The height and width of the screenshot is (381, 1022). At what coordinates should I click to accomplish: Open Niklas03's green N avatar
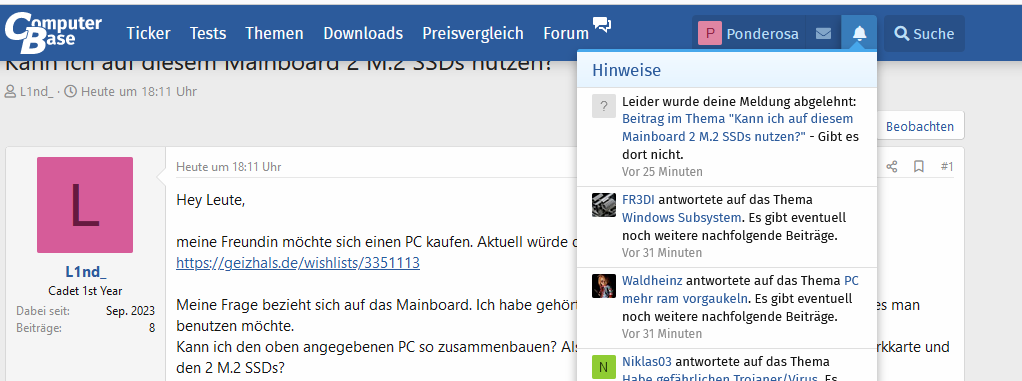pyautogui.click(x=604, y=367)
